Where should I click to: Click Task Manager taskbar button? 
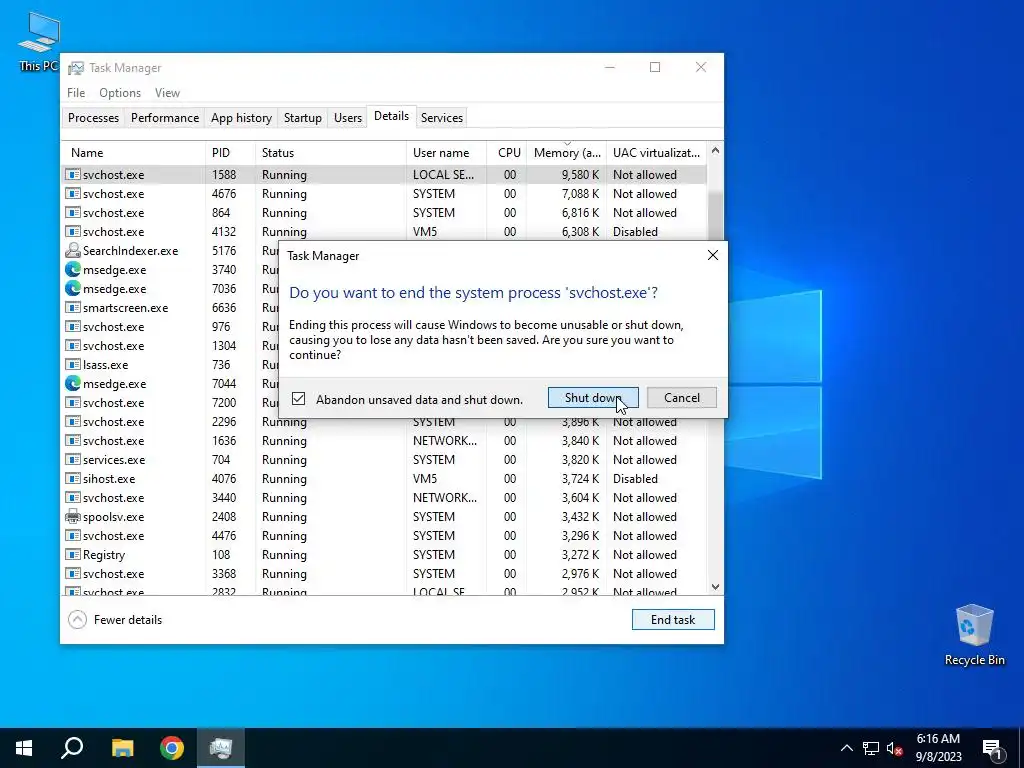pos(221,748)
